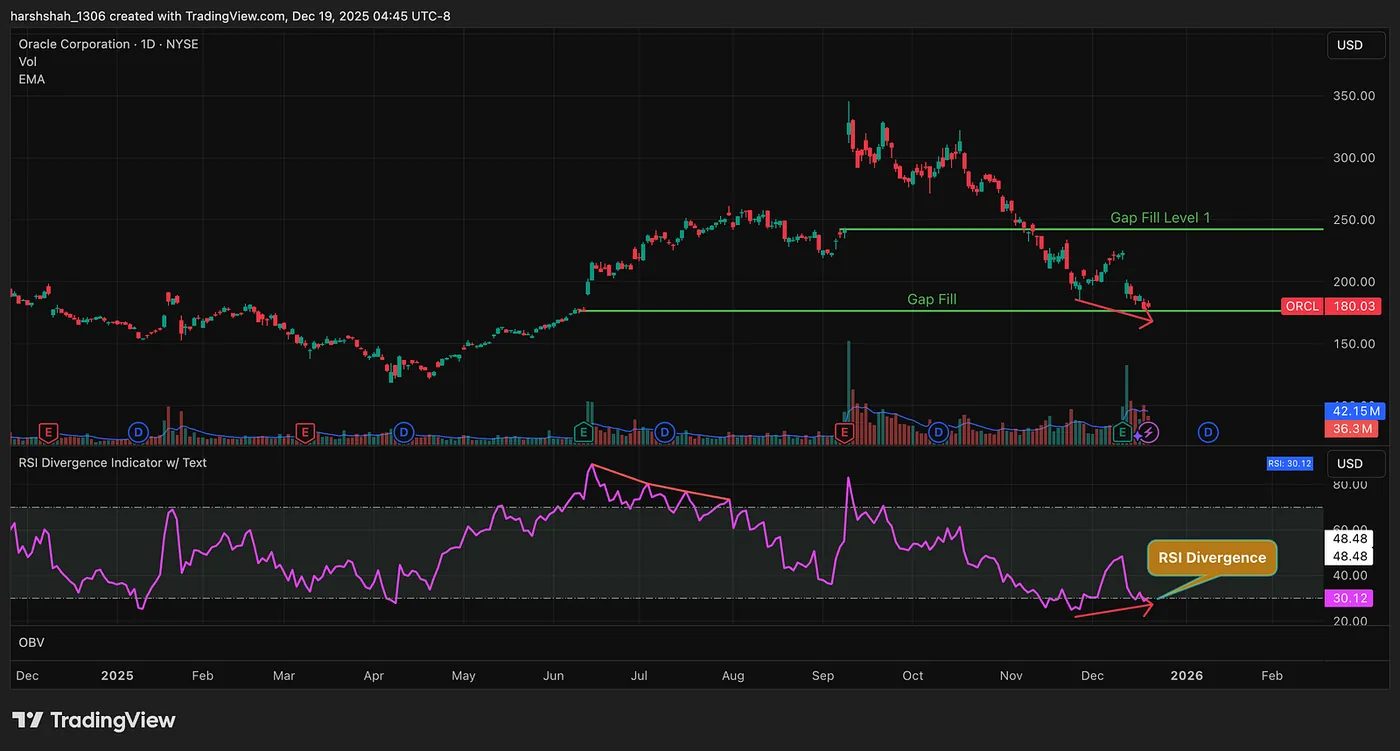Open the dividend marker for July 2025

pyautogui.click(x=665, y=432)
